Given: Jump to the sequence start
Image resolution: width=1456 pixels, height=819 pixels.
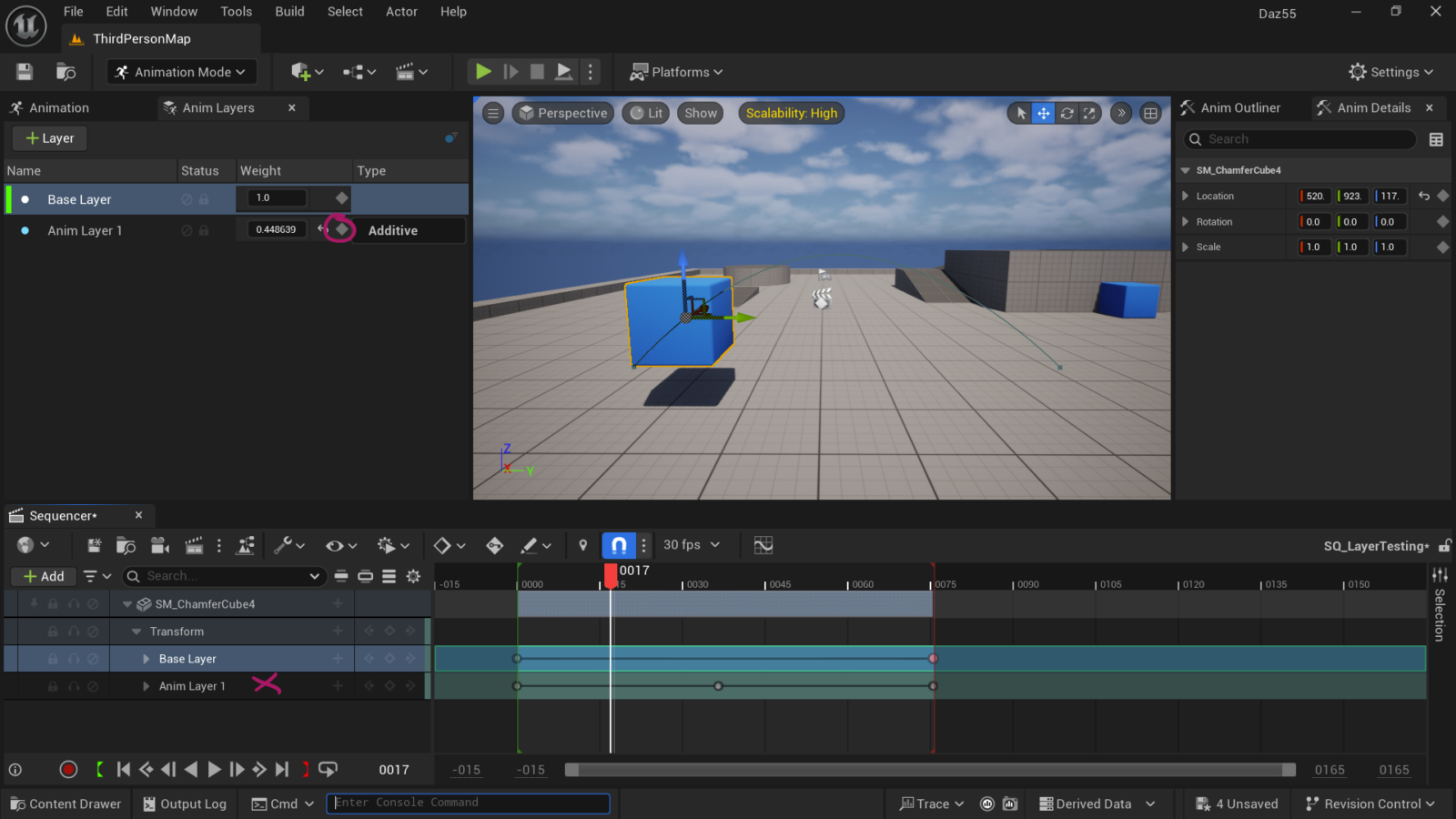Looking at the screenshot, I should coord(124,770).
